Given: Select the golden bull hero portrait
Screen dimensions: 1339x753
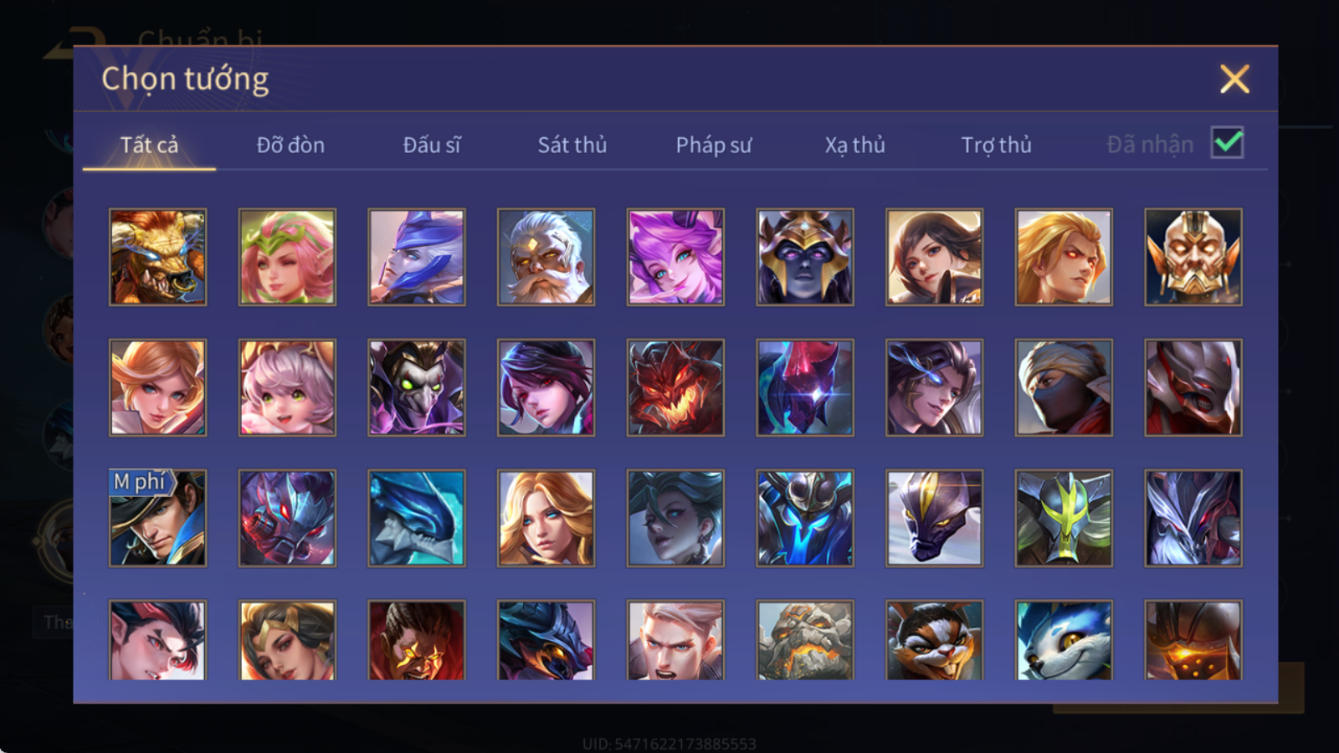Looking at the screenshot, I should [158, 257].
